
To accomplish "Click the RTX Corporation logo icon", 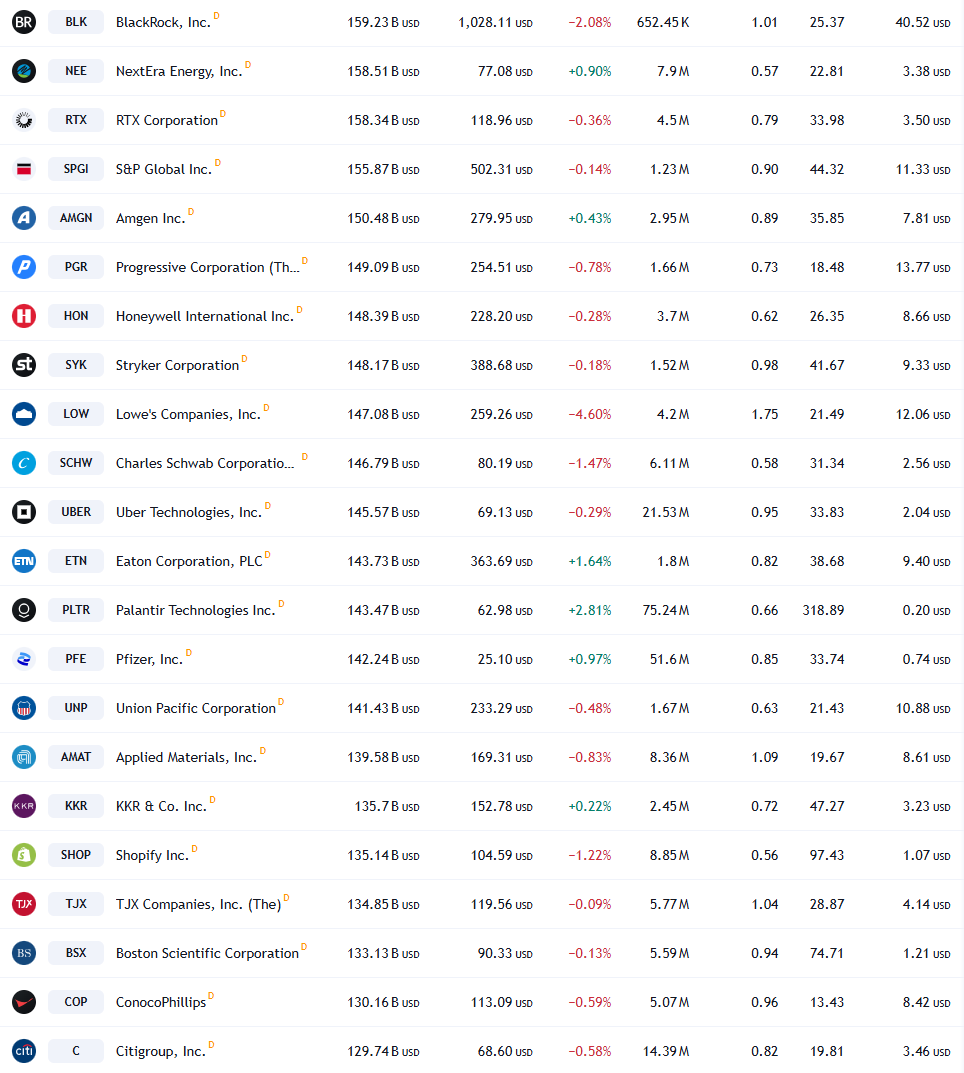I will coord(24,120).
